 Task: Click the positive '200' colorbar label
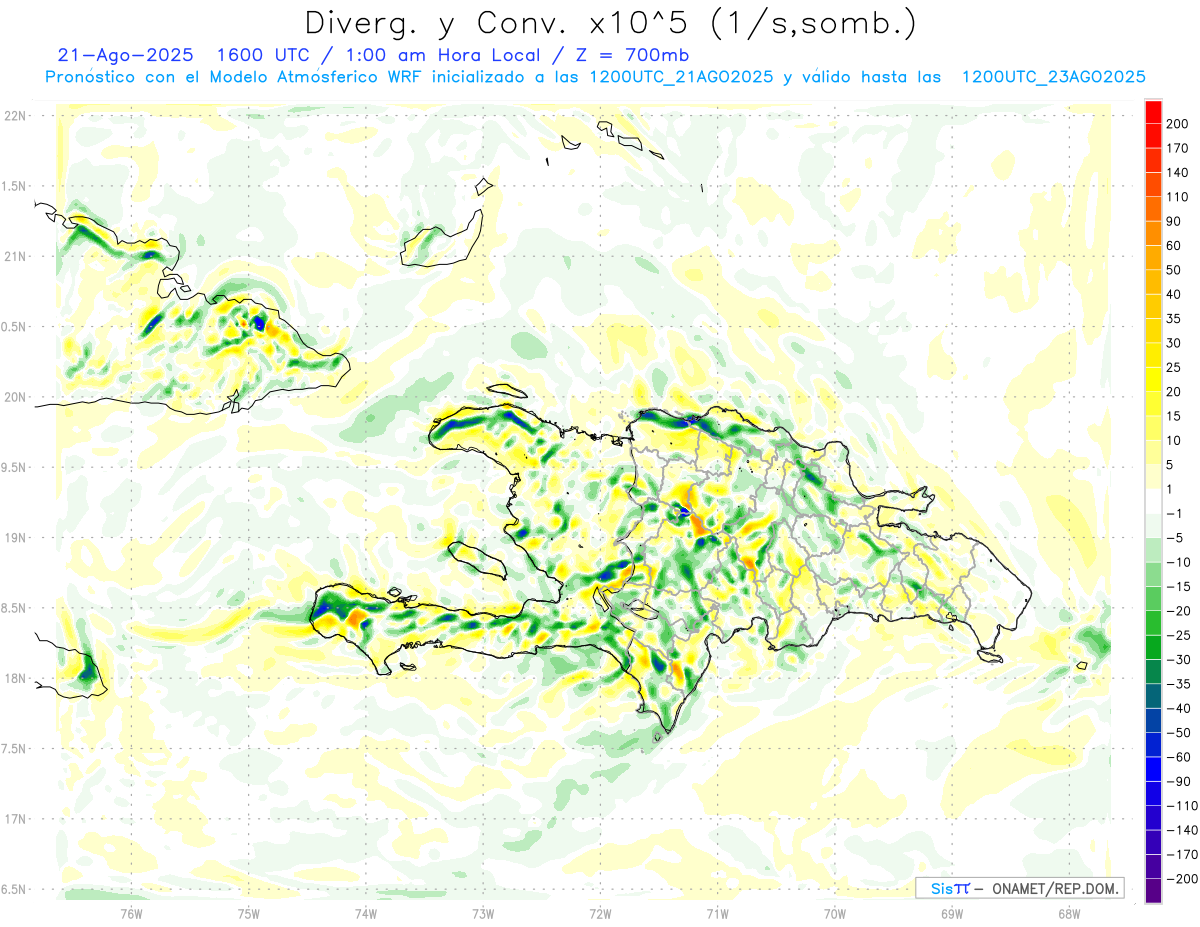1177,124
